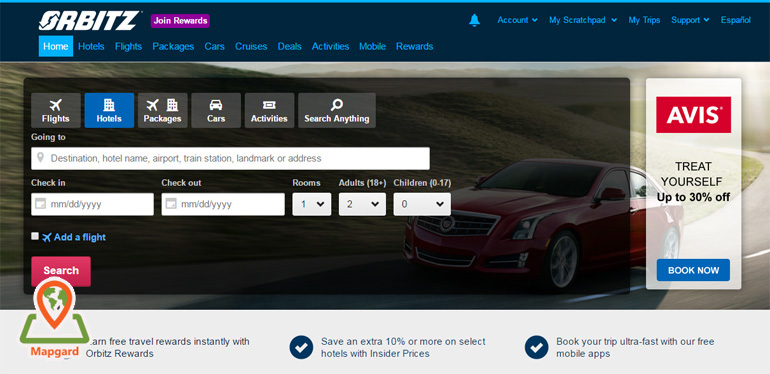
Task: Open the Adults (18+) dropdown
Action: [x=362, y=204]
